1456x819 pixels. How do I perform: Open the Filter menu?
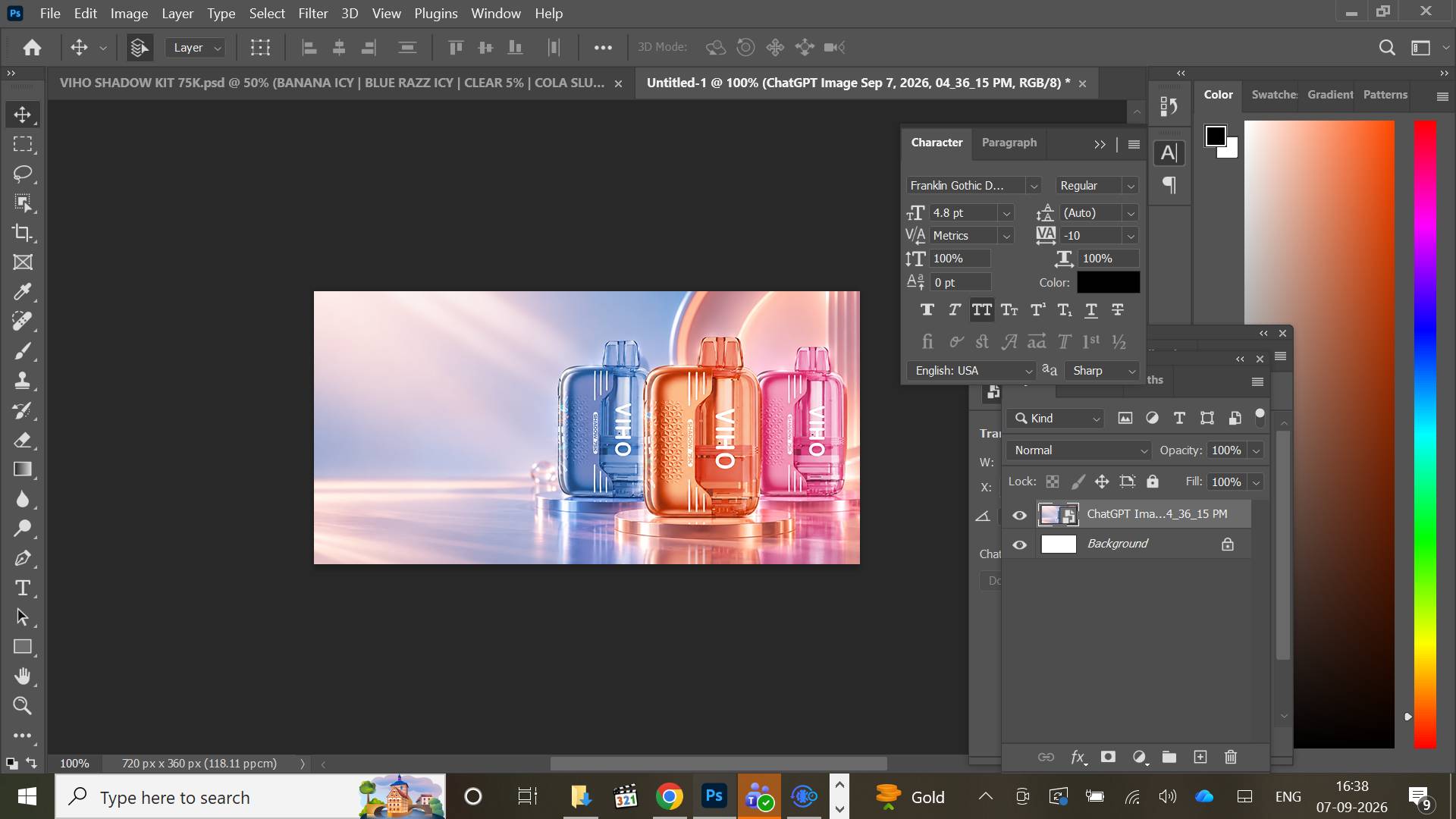tap(313, 14)
